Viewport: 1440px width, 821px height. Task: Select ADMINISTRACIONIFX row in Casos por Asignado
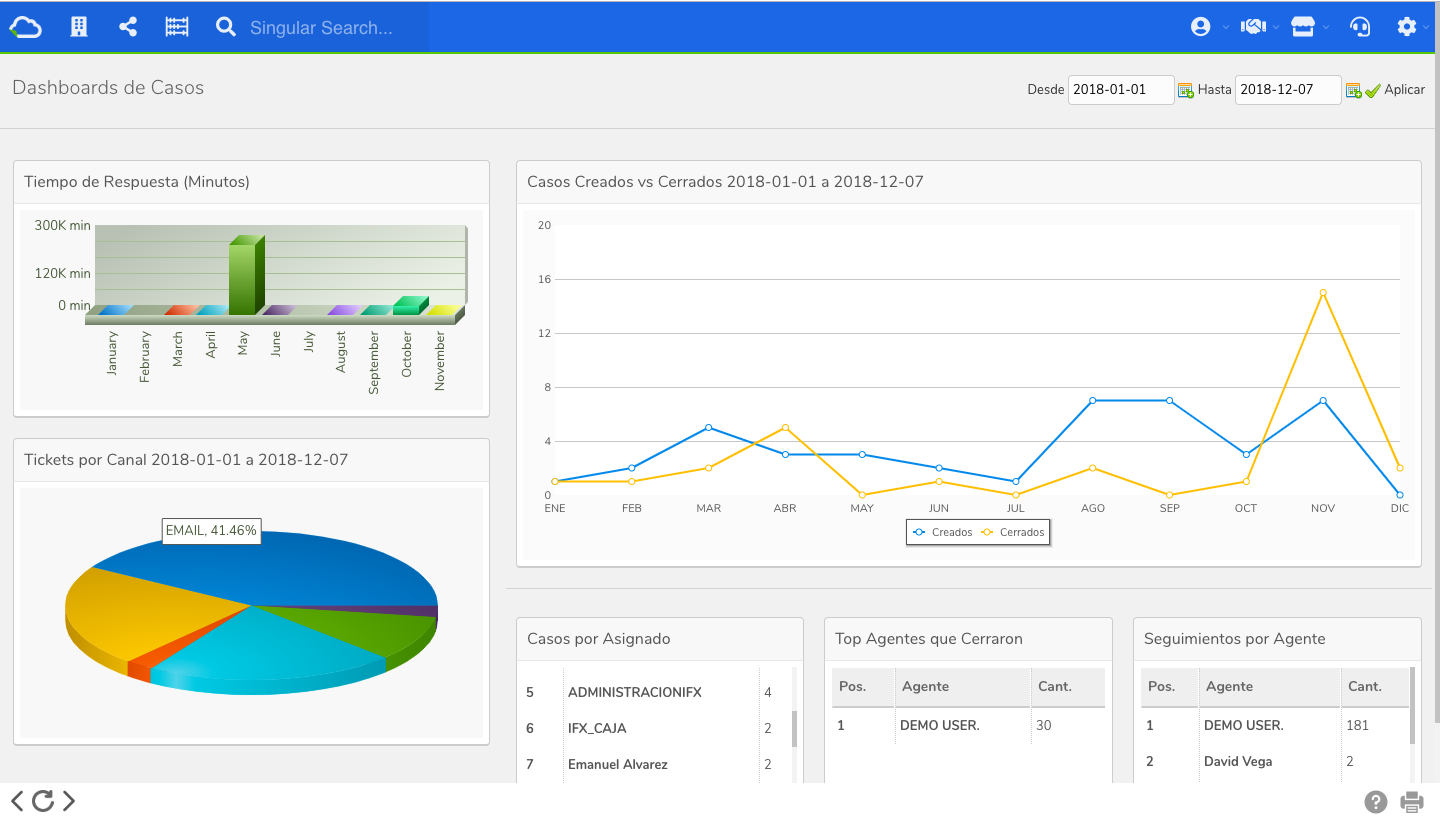634,692
